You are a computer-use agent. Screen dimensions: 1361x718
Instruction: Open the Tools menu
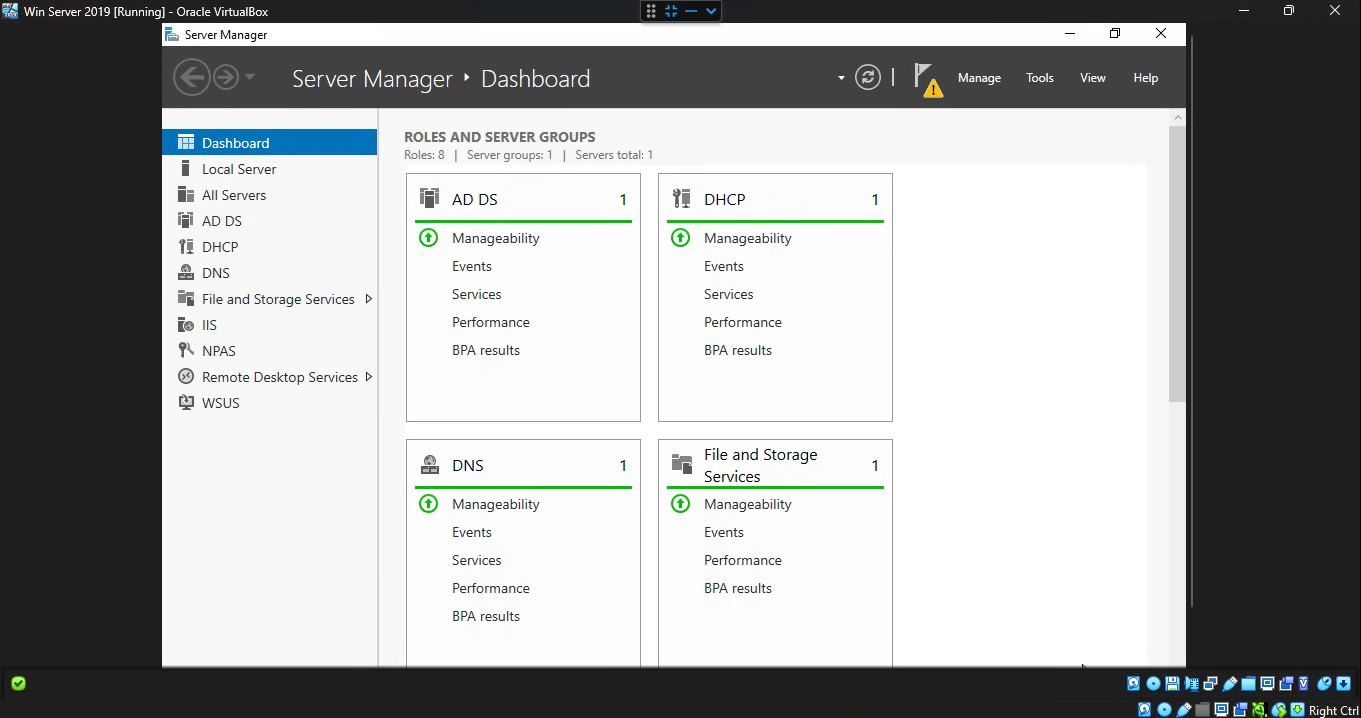pyautogui.click(x=1039, y=77)
